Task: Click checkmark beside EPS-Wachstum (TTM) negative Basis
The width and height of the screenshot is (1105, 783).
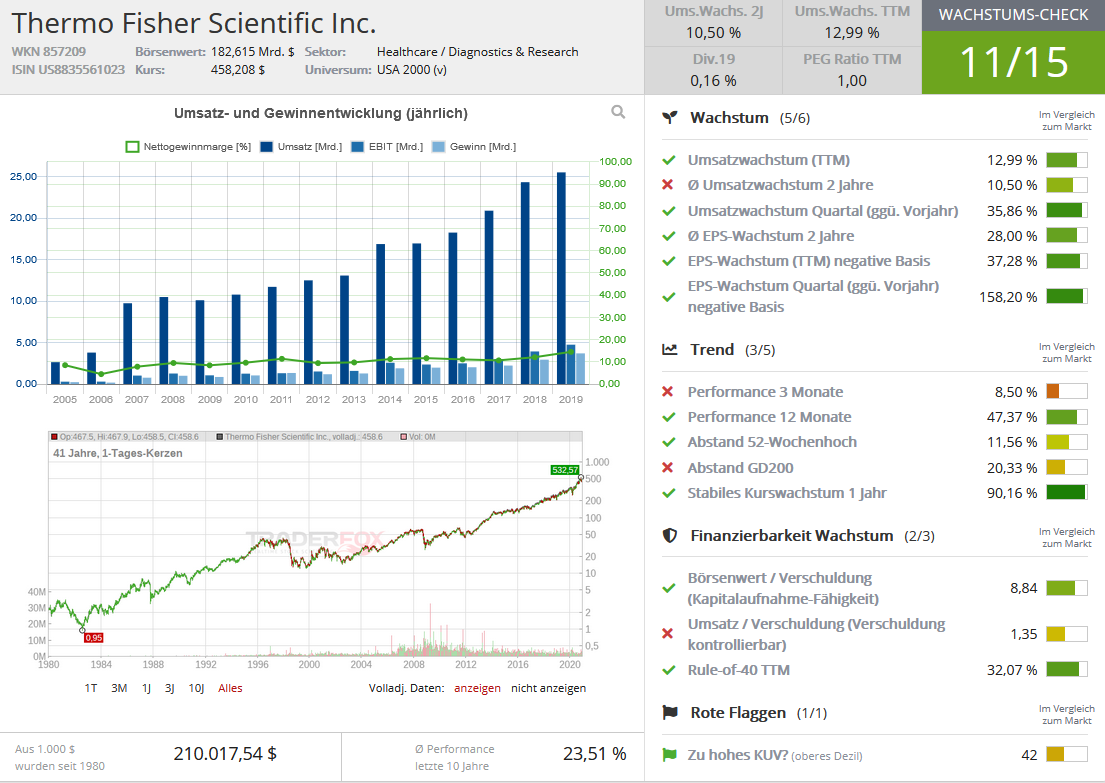Action: (x=669, y=261)
